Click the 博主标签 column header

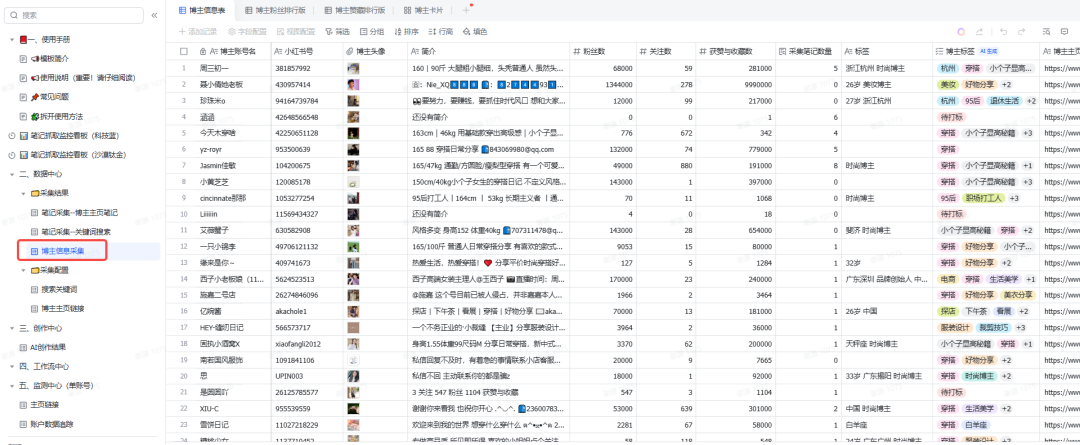[986, 51]
